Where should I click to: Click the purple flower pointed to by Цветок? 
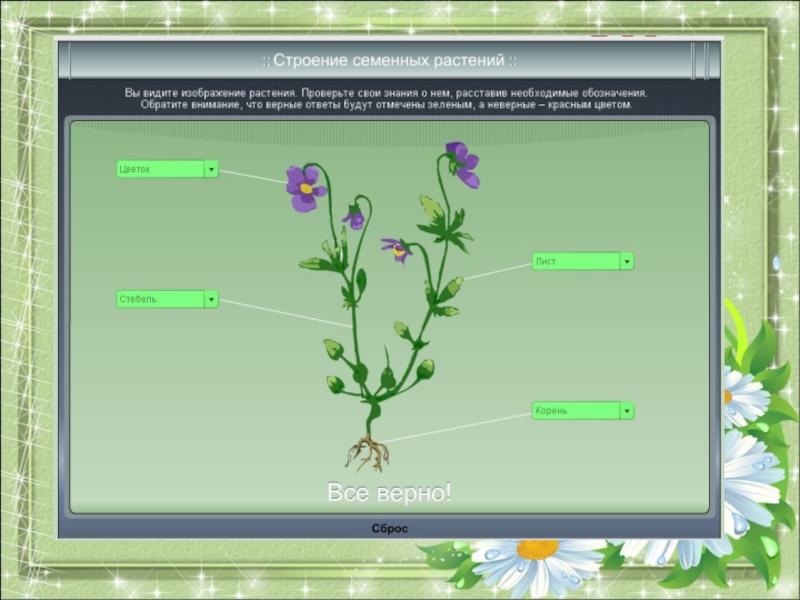(306, 188)
